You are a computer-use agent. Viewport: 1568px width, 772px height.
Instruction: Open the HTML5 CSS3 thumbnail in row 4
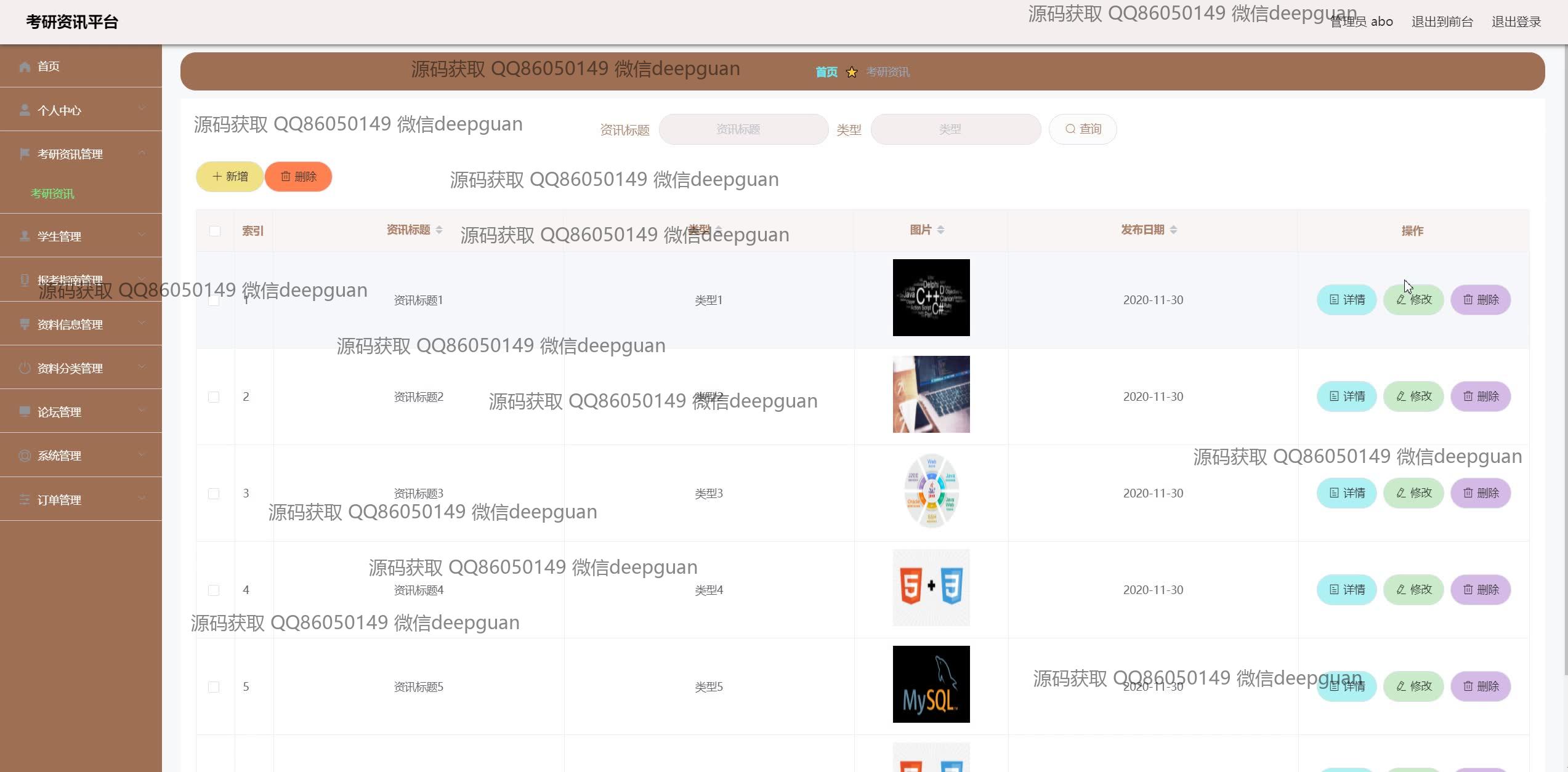pyautogui.click(x=931, y=587)
